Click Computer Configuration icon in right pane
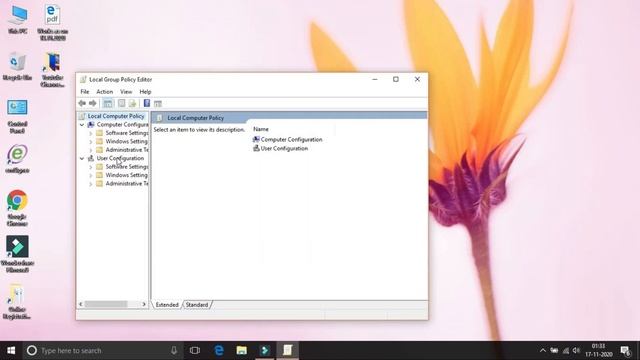Image resolution: width=640 pixels, height=360 pixels. 256,139
